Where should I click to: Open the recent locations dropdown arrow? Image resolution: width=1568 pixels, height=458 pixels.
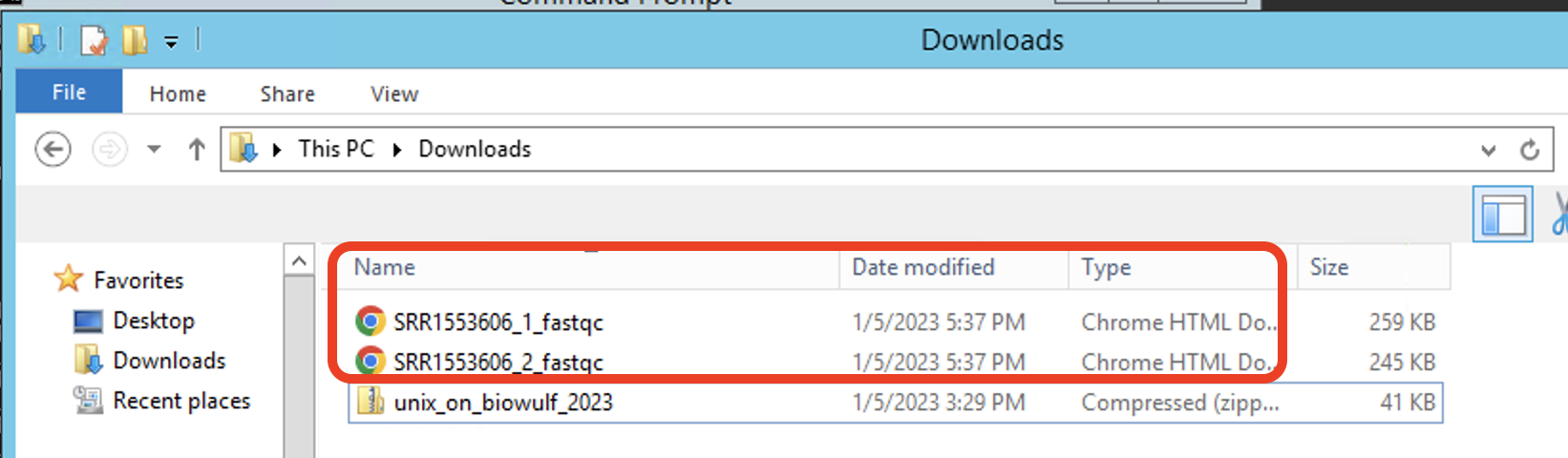tap(154, 150)
